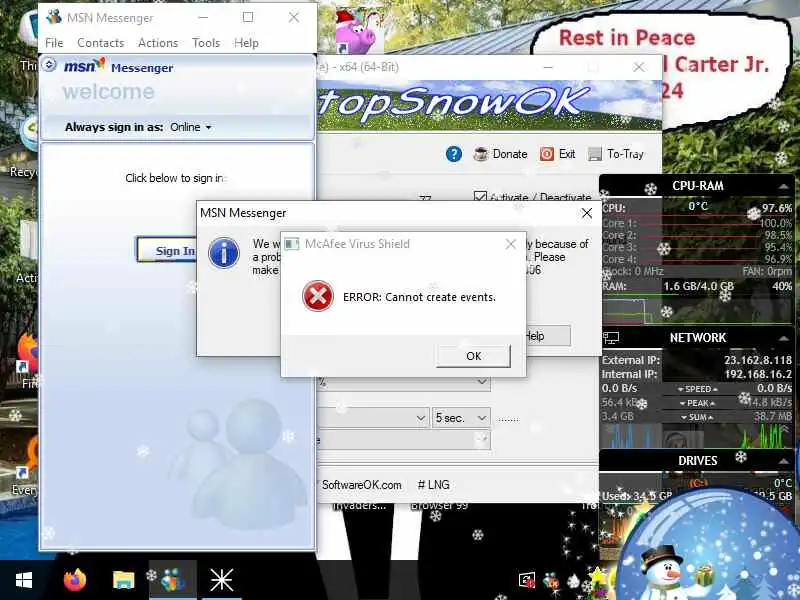Click Exit in the DesktopSnowOK toolbar
800x600 pixels.
(558, 154)
